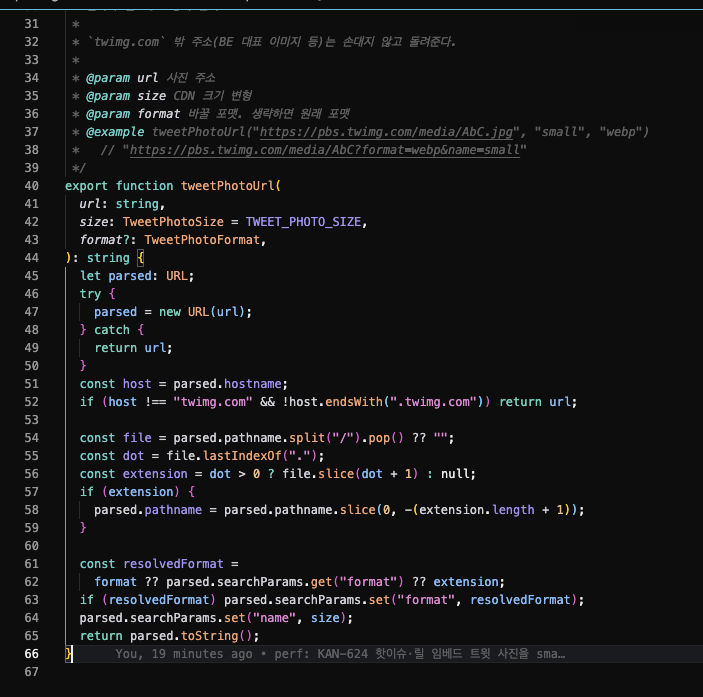The width and height of the screenshot is (703, 697).
Task: Click "if (extension)" condition on line 57
Action: tap(130, 492)
